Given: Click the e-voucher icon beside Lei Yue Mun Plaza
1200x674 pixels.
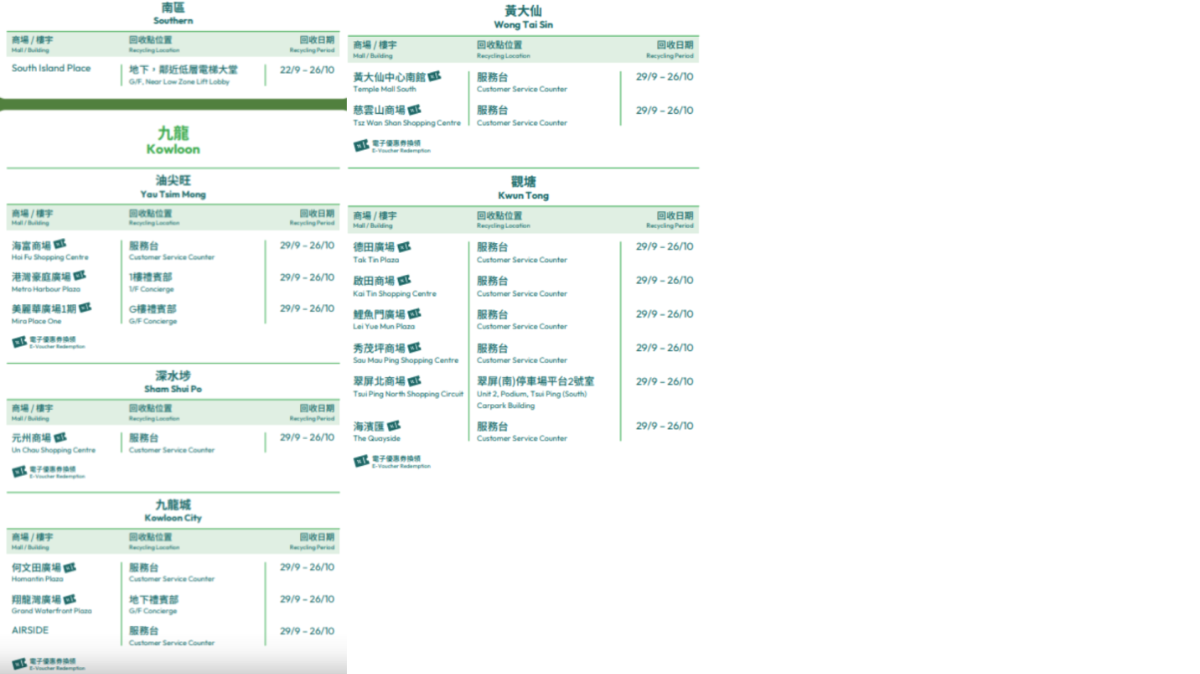Looking at the screenshot, I should pos(414,314).
